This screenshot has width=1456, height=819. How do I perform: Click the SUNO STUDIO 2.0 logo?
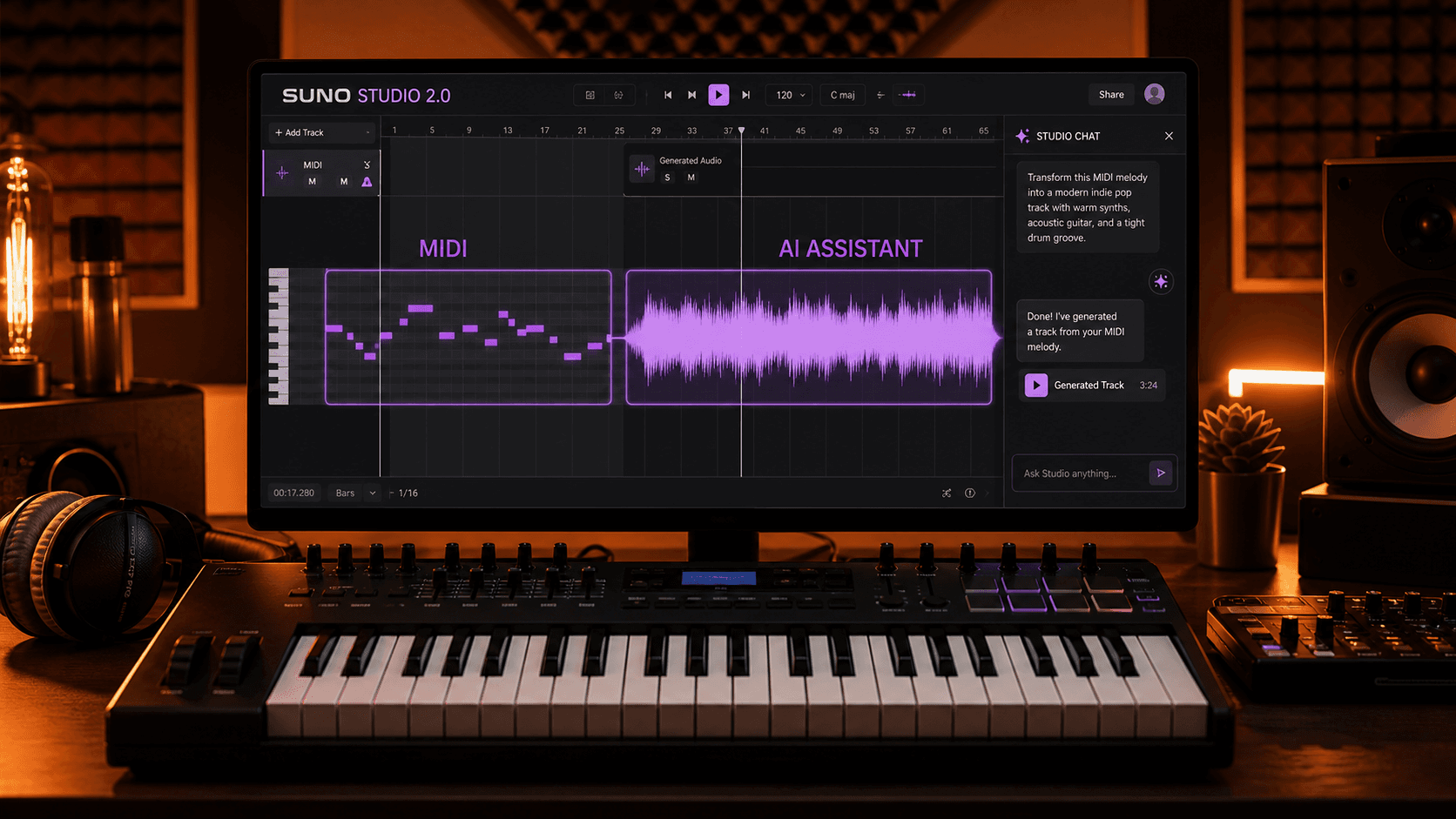[x=366, y=95]
